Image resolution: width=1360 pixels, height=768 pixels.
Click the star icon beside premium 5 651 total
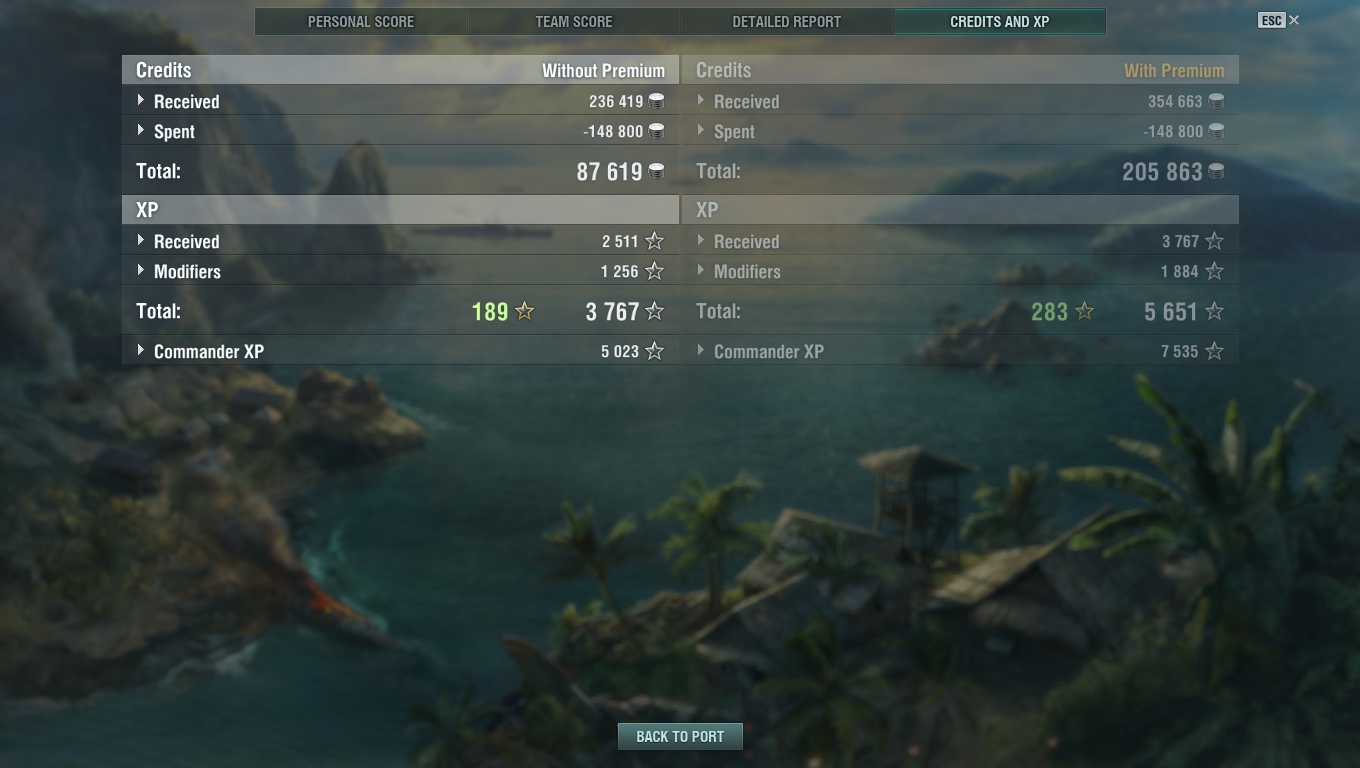click(1215, 312)
